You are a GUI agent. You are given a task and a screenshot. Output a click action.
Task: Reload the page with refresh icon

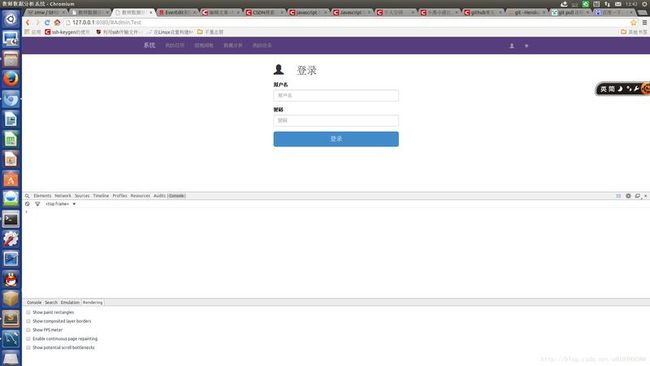(47, 22)
